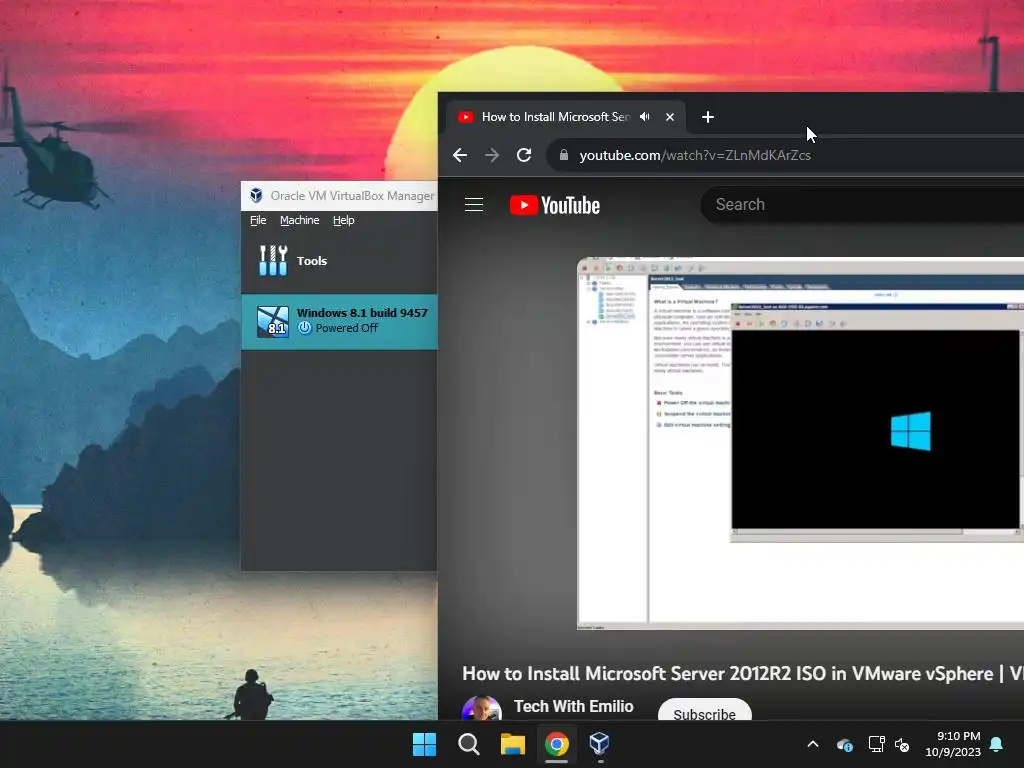Open the Machine menu in VirtualBox Manager
The image size is (1024, 768).
tap(300, 220)
